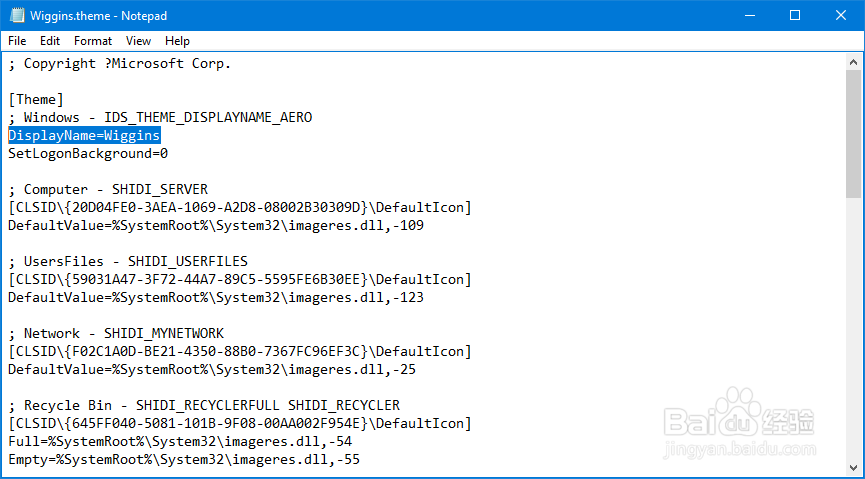This screenshot has width=865, height=479.
Task: Click the vertical scrollbar thumb
Action: tap(853, 134)
